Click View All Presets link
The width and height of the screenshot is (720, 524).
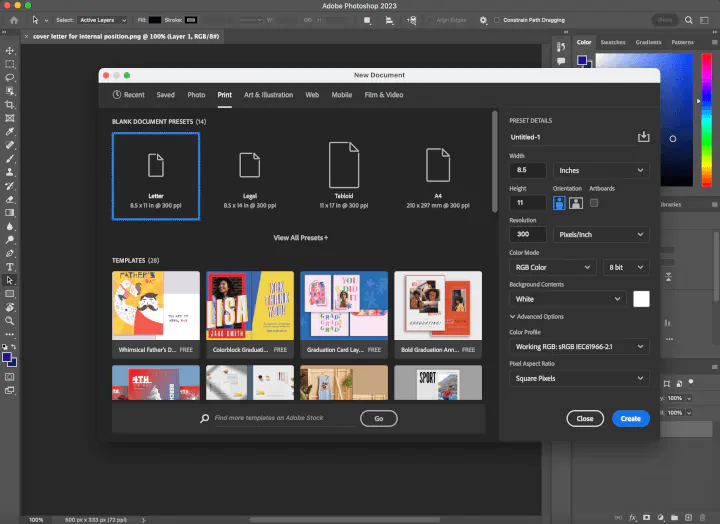tap(300, 238)
